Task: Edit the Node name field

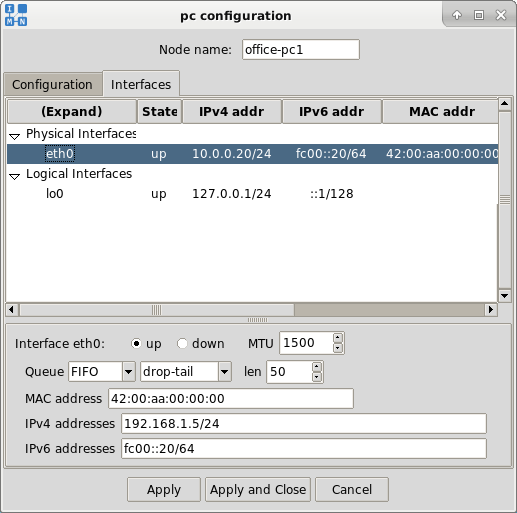Action: (x=301, y=50)
